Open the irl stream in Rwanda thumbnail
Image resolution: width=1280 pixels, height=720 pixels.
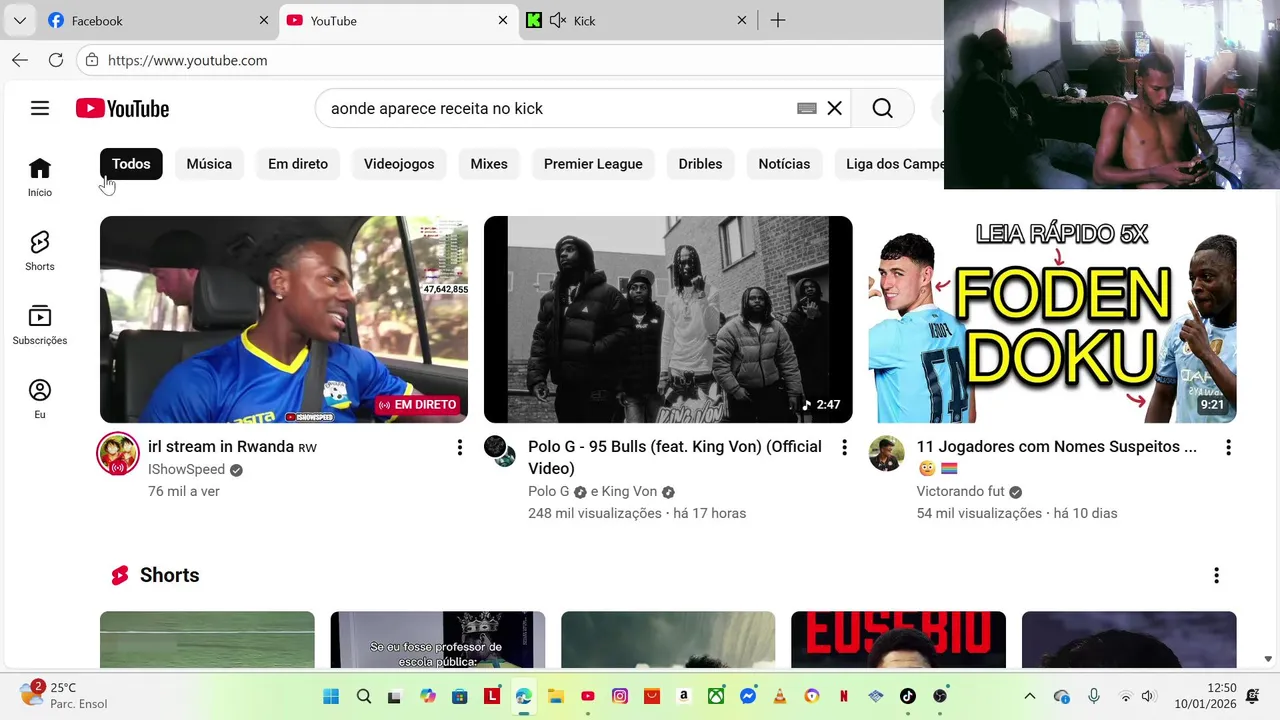pos(284,319)
